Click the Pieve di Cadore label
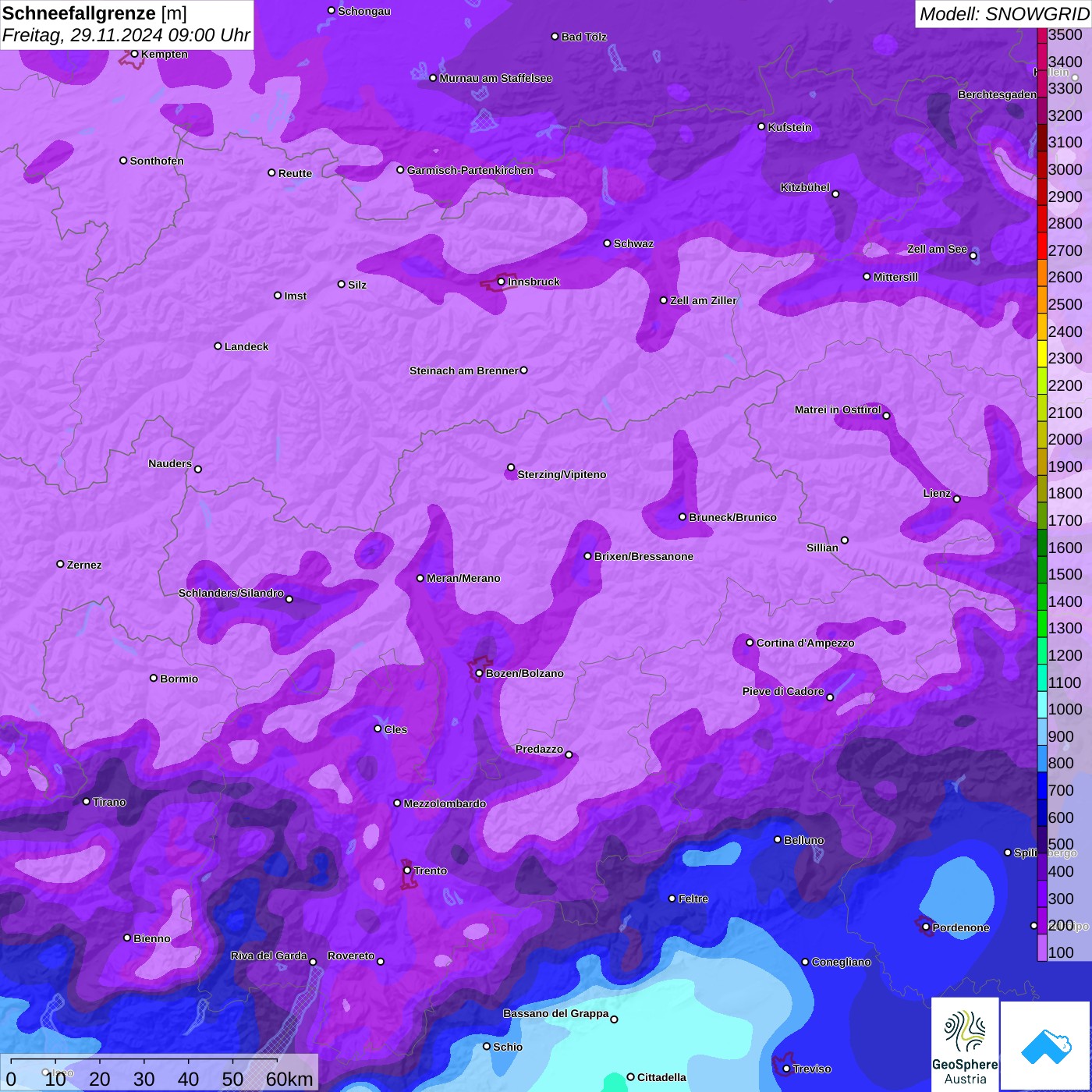The width and height of the screenshot is (1092, 1092). coord(783,691)
